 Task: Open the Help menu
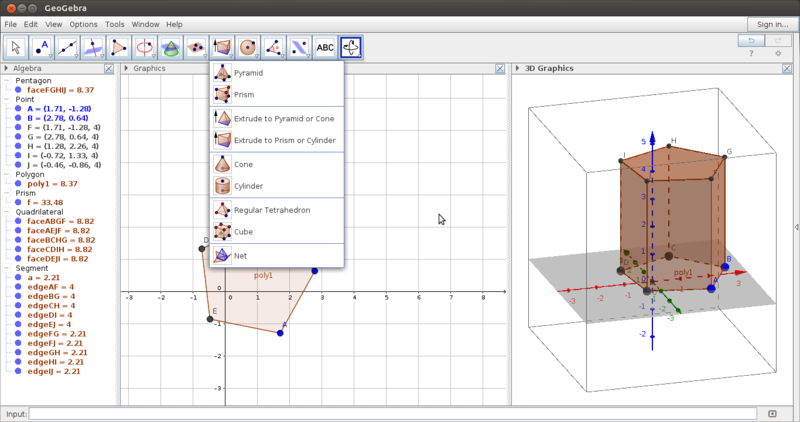click(174, 24)
